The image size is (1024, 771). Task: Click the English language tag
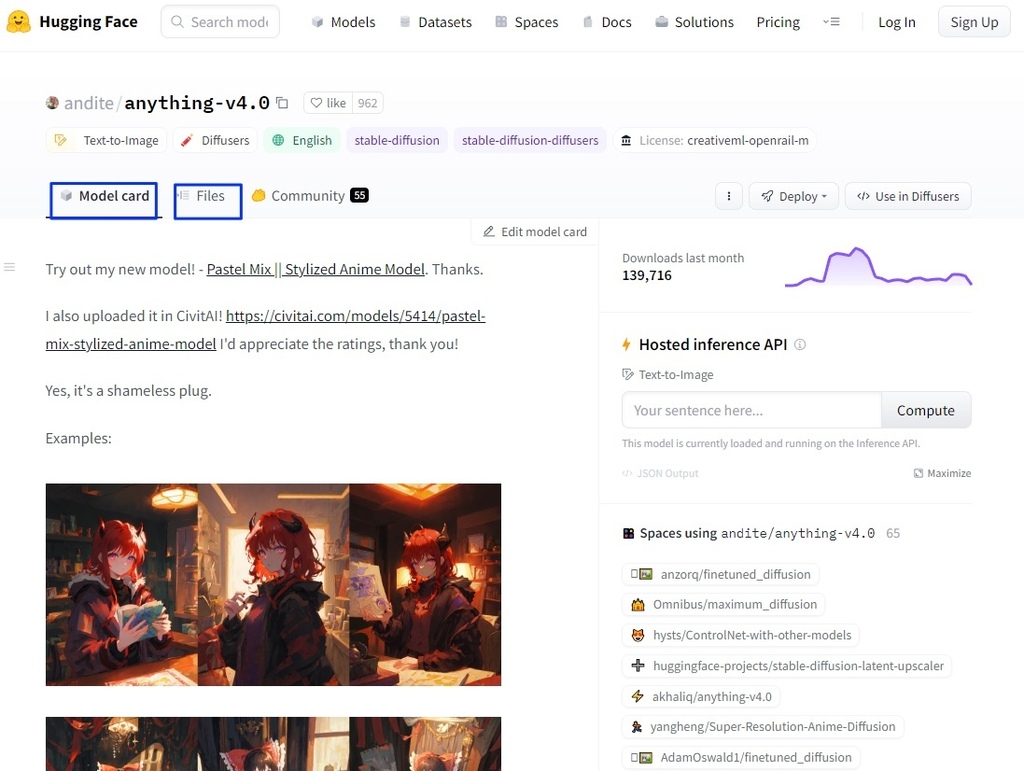coord(302,140)
